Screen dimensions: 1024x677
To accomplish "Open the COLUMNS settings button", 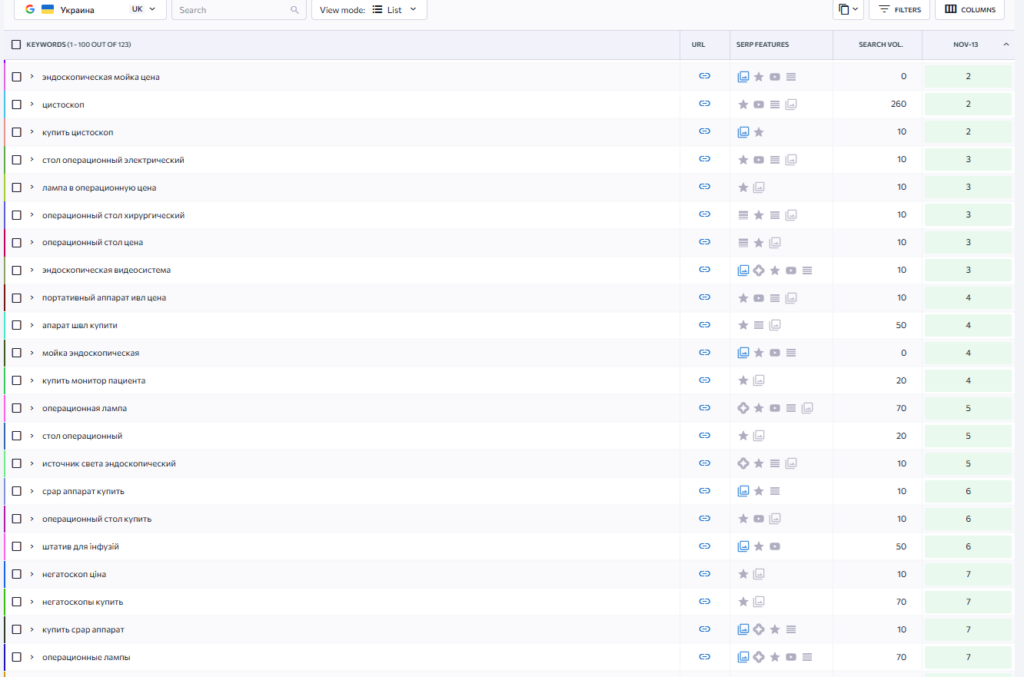I will click(x=970, y=9).
